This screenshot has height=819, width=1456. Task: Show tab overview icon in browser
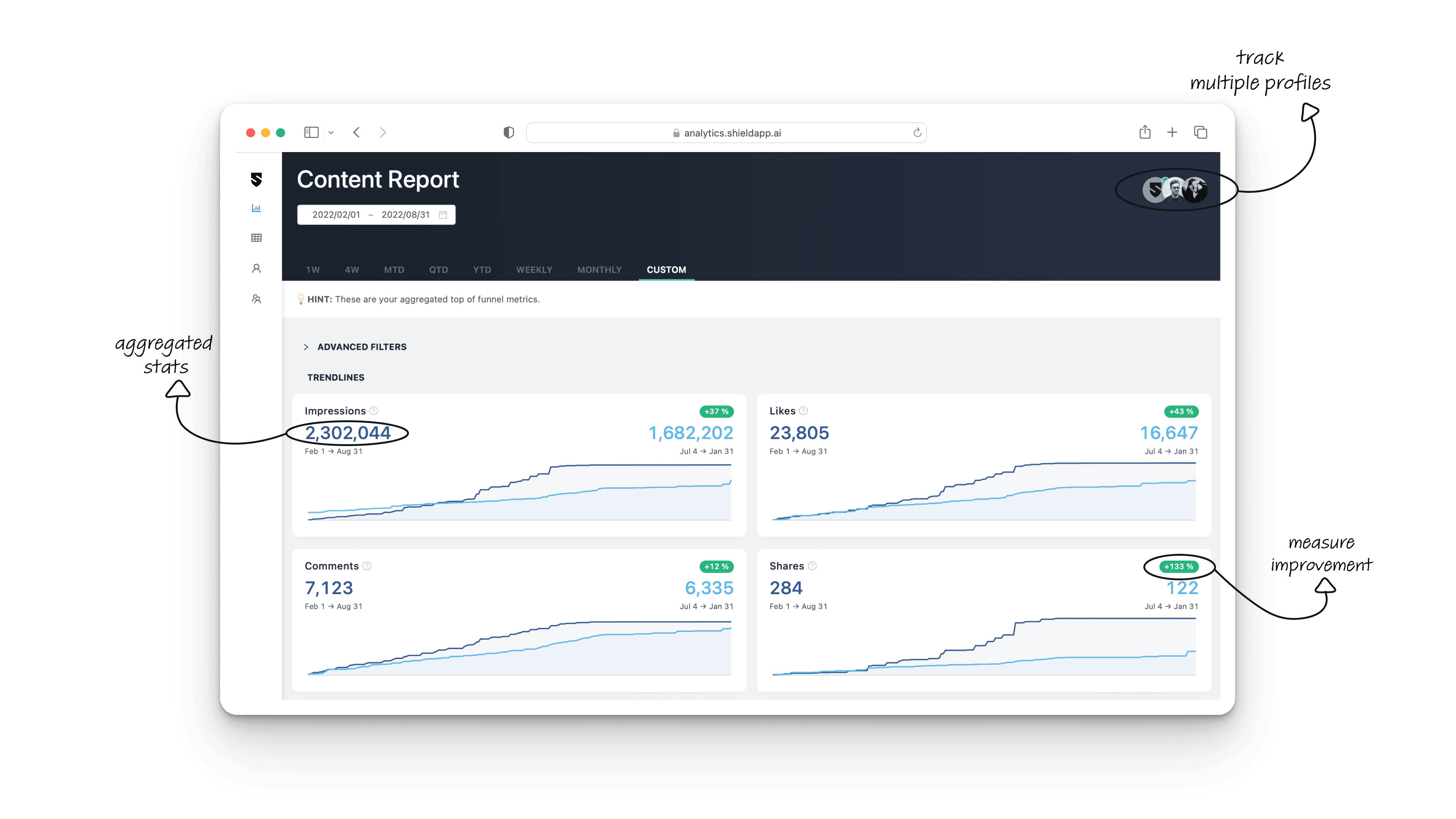1200,133
